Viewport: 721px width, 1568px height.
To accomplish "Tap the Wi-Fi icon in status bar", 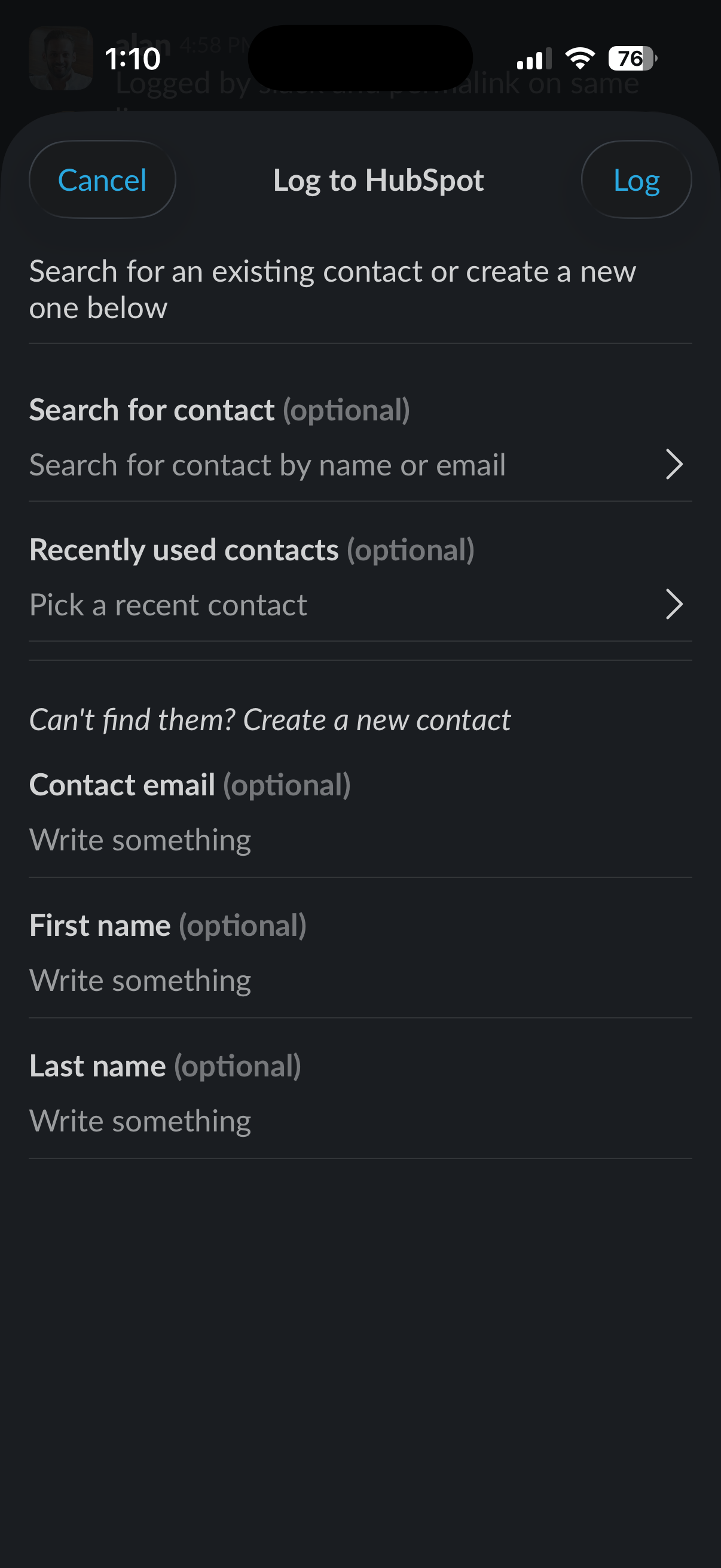I will point(580,59).
